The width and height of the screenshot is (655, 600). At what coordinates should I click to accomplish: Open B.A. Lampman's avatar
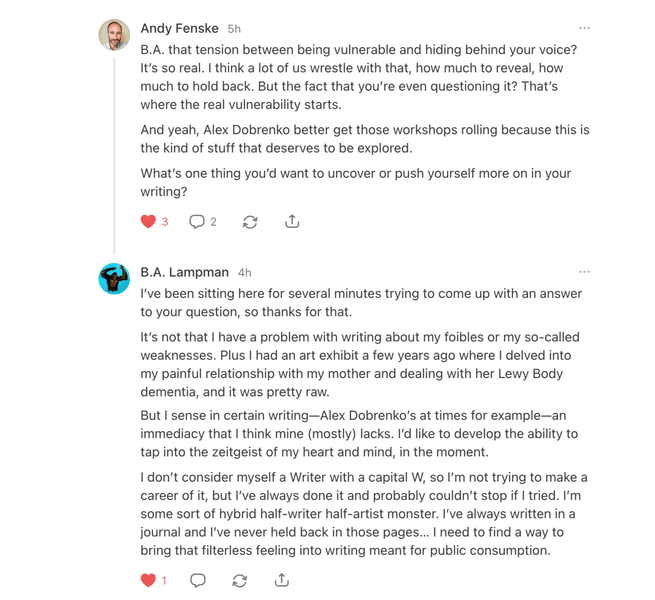[114, 279]
